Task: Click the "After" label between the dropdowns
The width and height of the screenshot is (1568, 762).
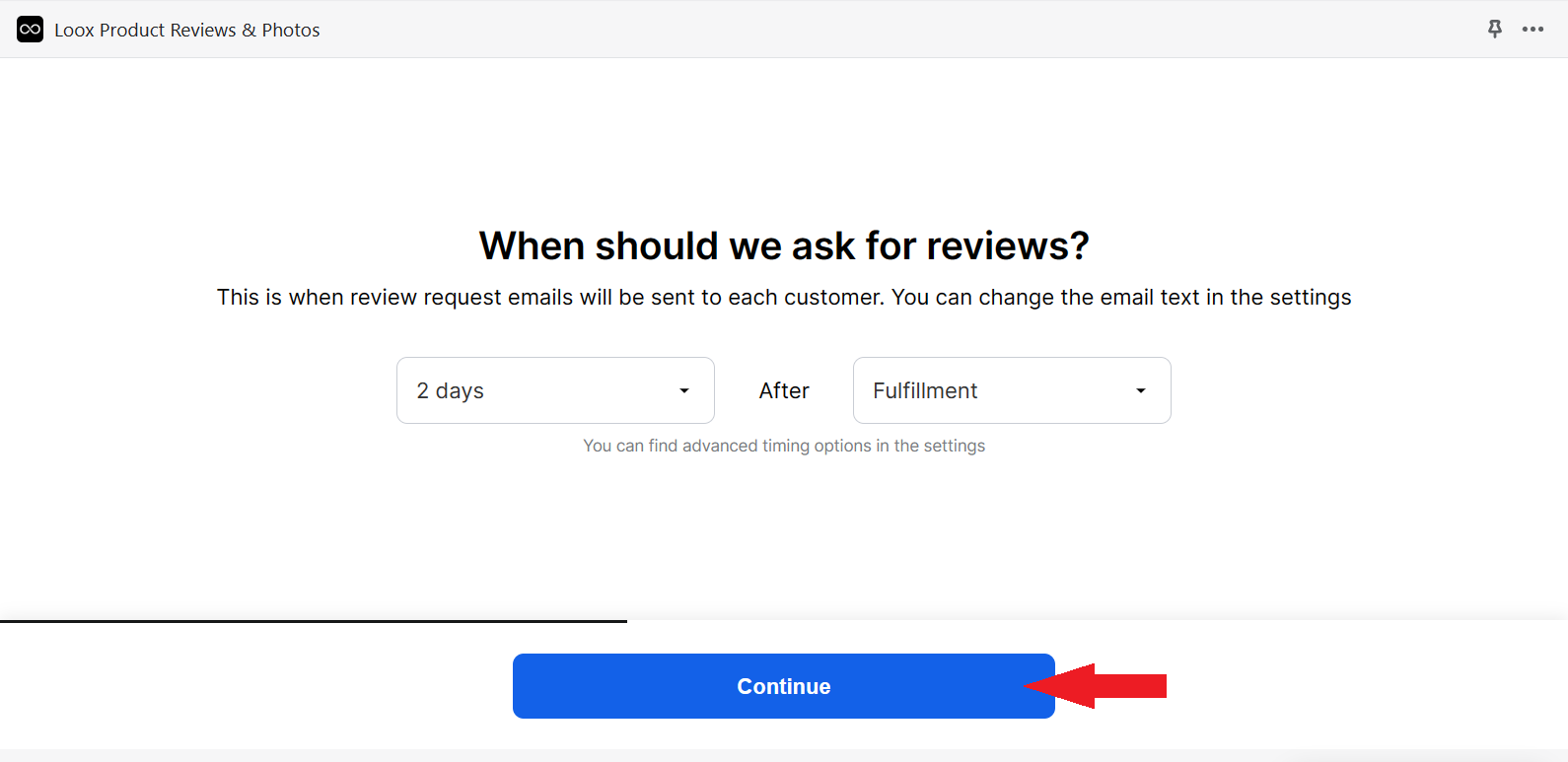Action: tap(784, 391)
